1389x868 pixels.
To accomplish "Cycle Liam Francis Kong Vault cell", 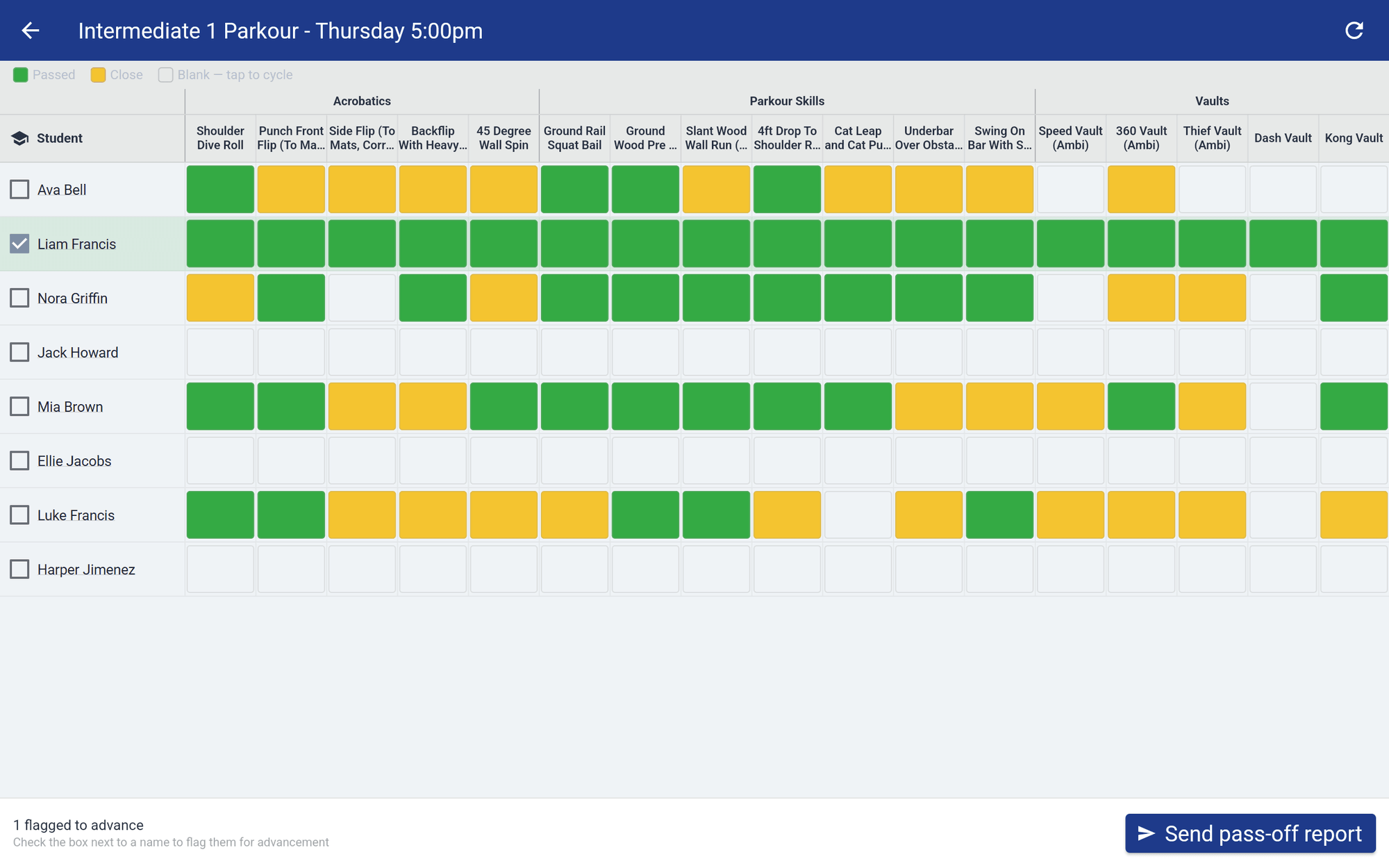I will click(1354, 244).
